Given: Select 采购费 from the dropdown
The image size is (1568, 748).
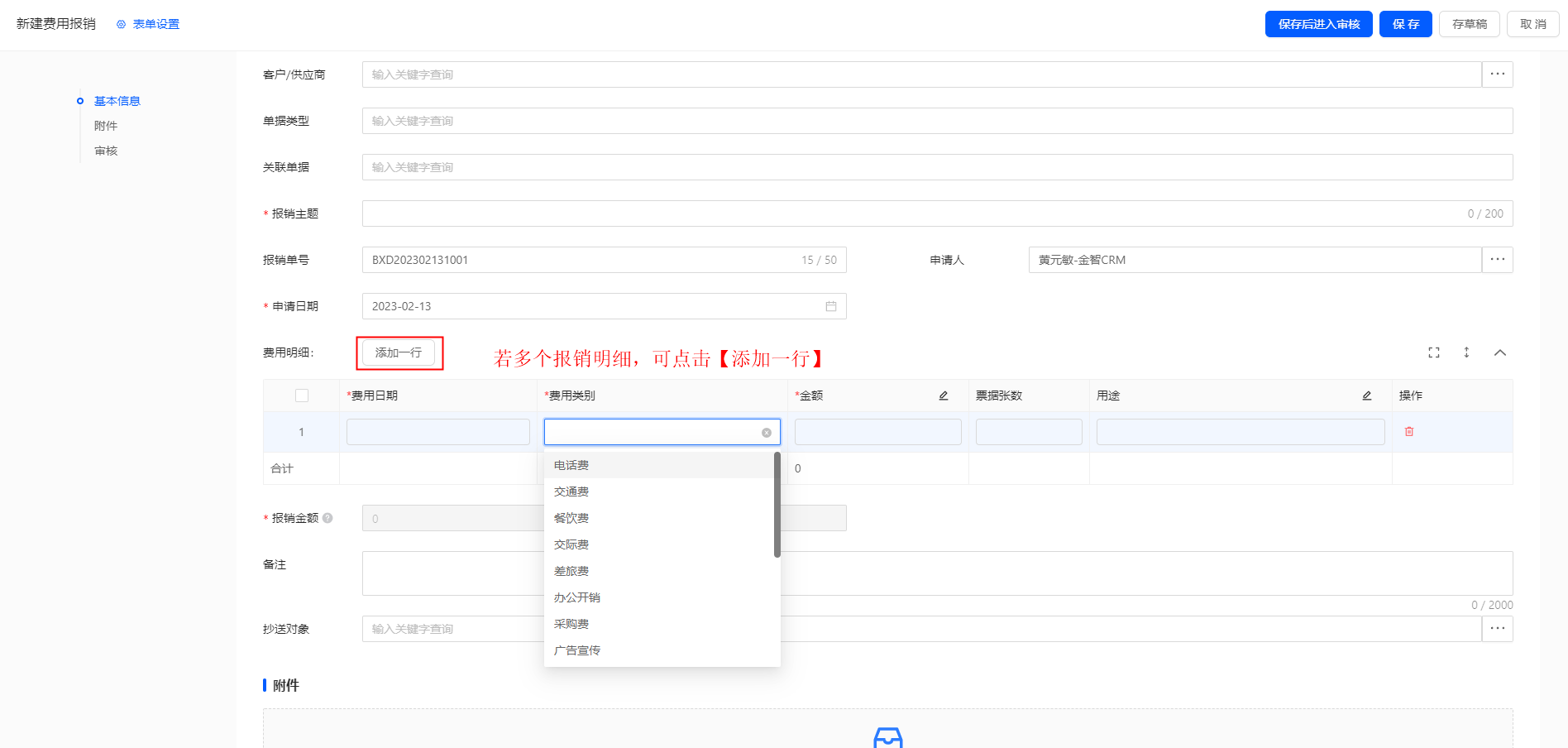Looking at the screenshot, I should pyautogui.click(x=658, y=624).
